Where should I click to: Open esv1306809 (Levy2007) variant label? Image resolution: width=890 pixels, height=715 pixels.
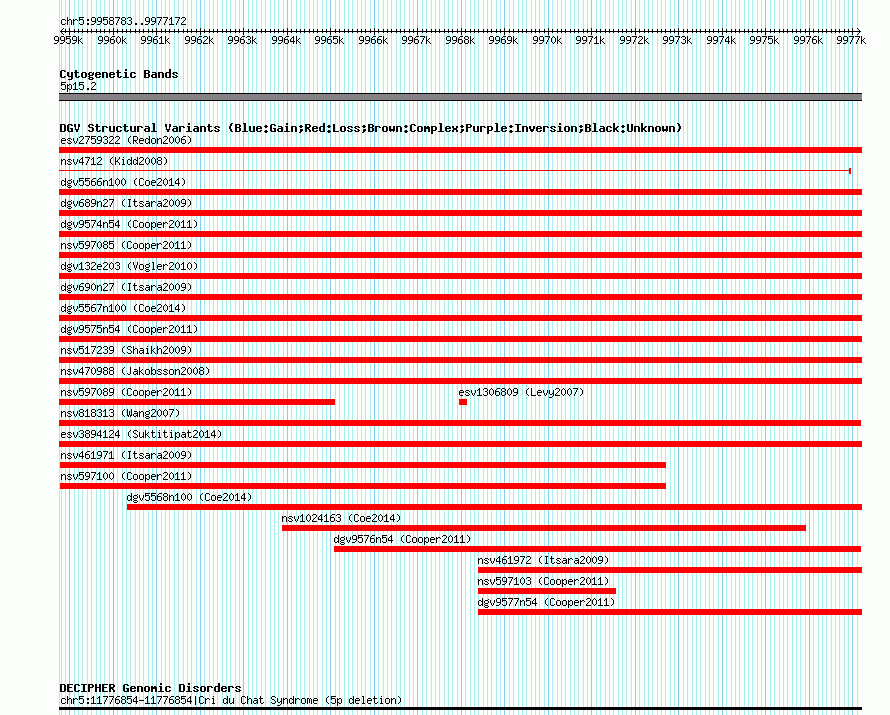[521, 392]
